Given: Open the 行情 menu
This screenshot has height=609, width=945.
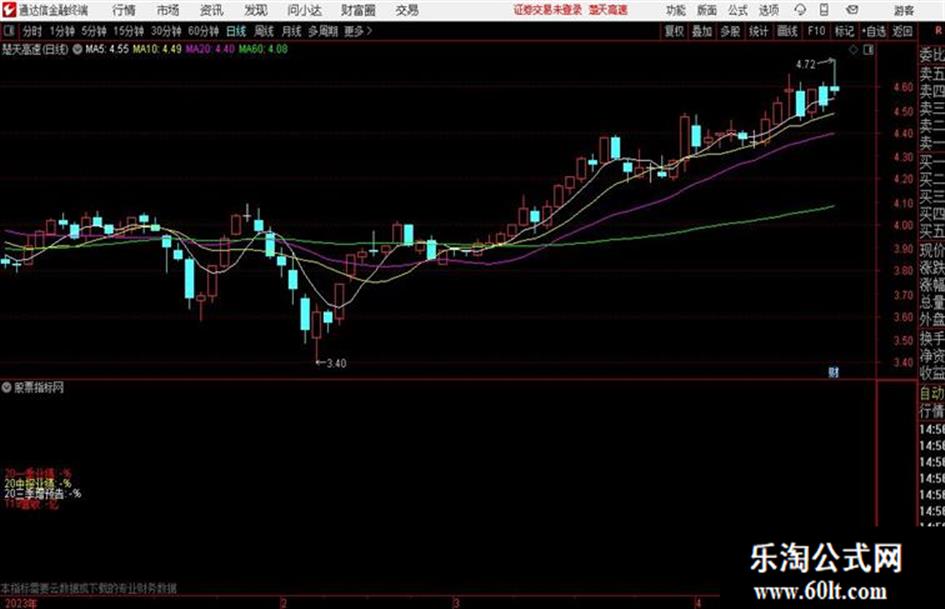Looking at the screenshot, I should coord(124,10).
